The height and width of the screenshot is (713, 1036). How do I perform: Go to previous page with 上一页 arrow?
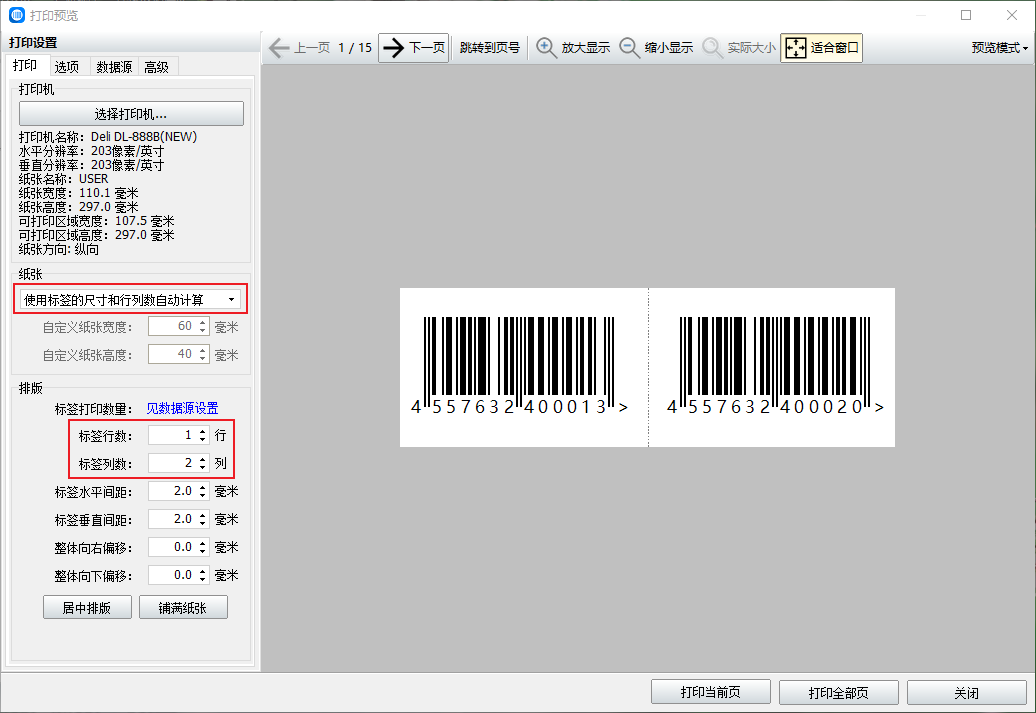(299, 48)
